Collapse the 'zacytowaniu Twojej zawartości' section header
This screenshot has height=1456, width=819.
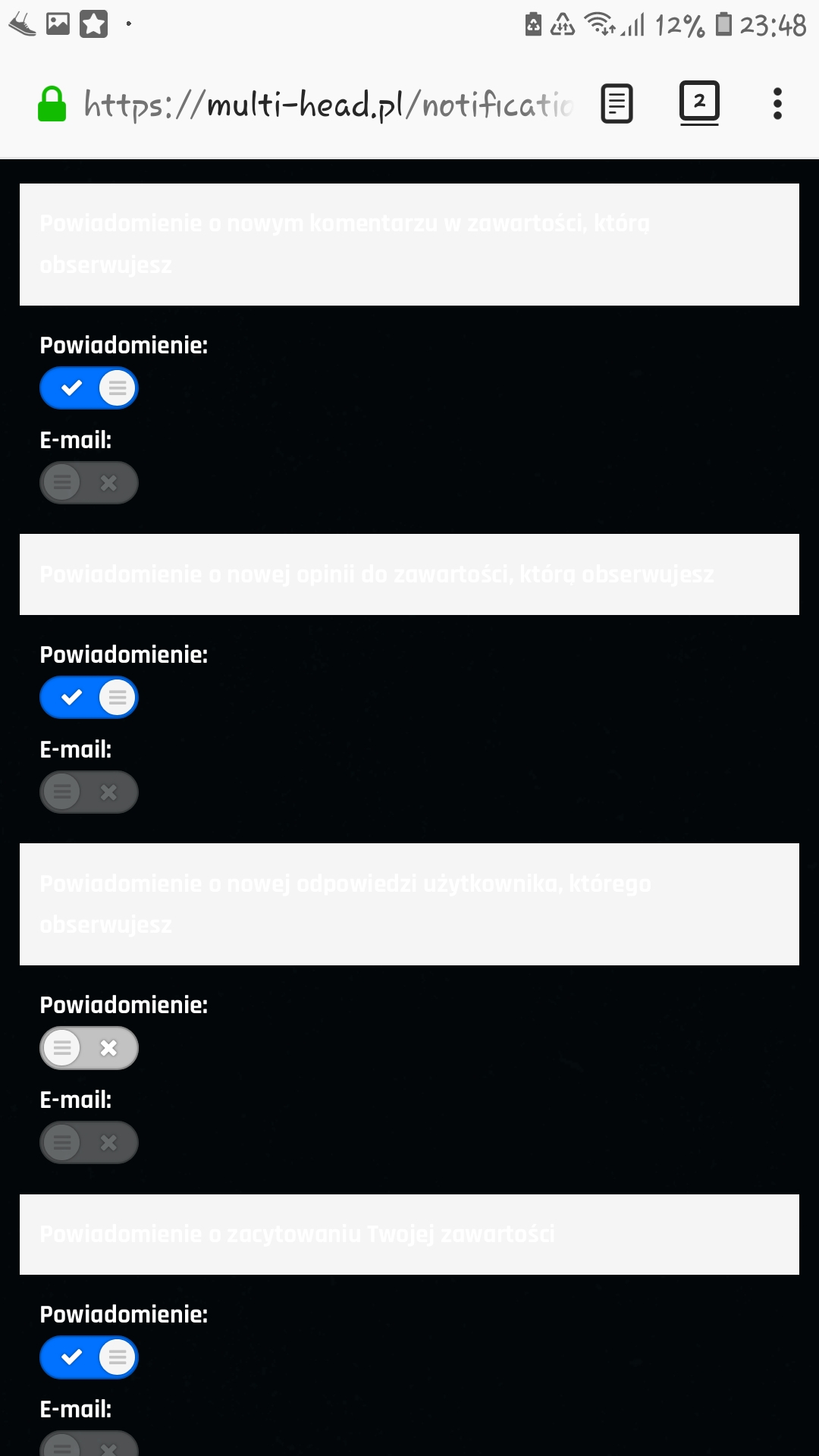409,1234
